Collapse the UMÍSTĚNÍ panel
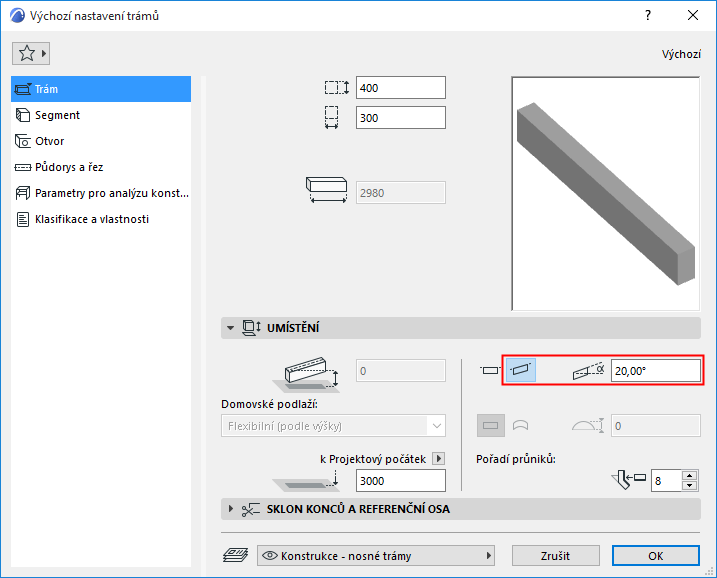This screenshot has height=578, width=717. point(230,328)
